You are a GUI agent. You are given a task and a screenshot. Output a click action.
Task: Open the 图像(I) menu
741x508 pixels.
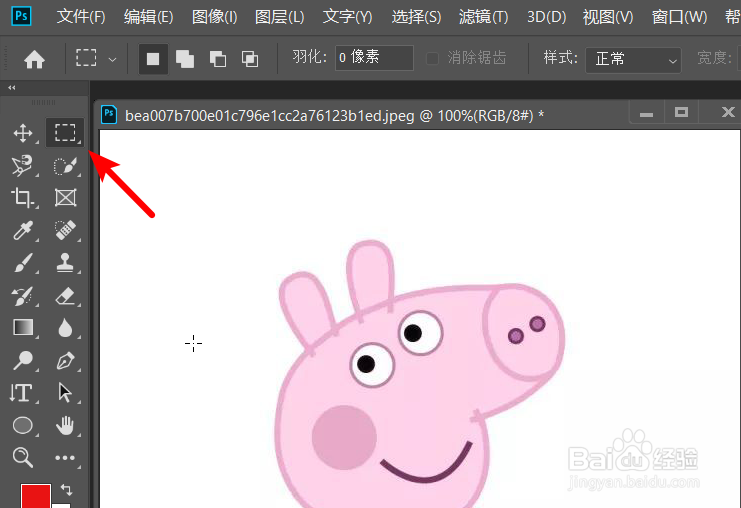tap(215, 17)
